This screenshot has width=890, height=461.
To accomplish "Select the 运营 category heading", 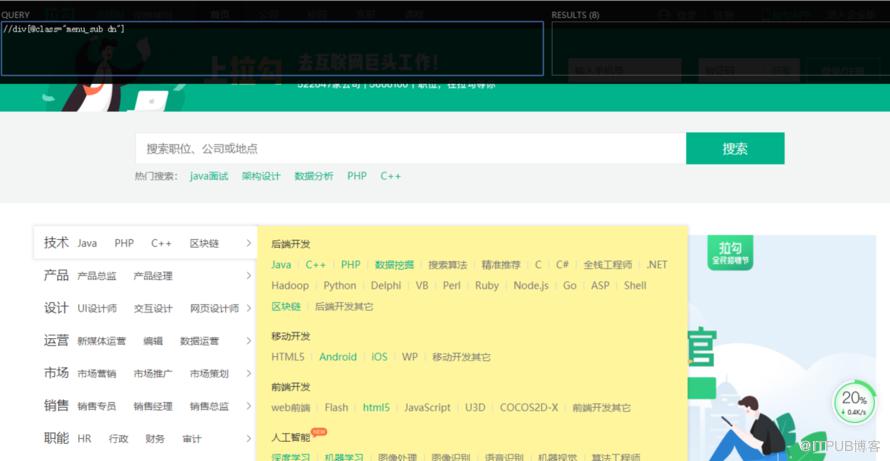I will [x=56, y=341].
